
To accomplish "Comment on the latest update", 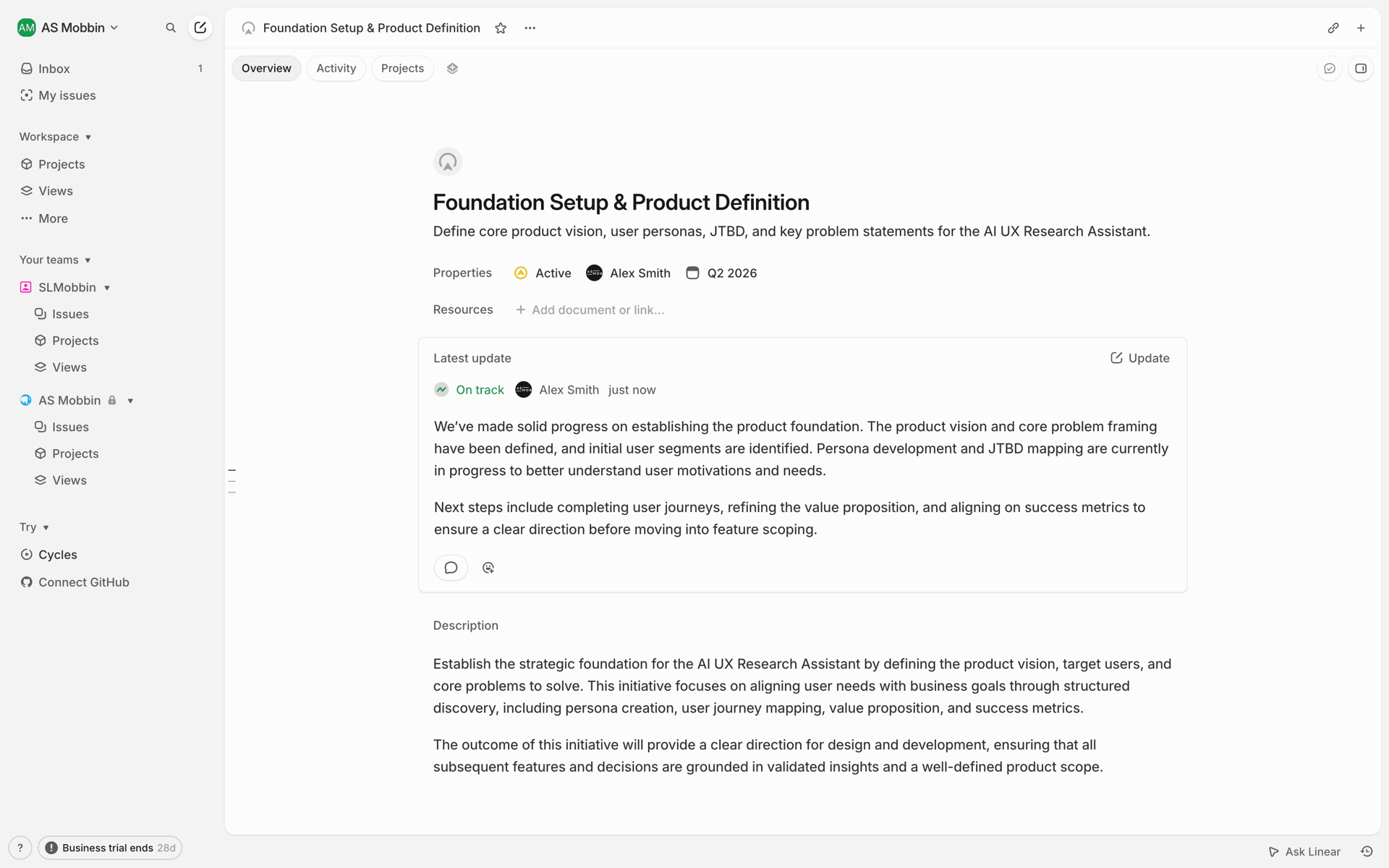I will (451, 568).
